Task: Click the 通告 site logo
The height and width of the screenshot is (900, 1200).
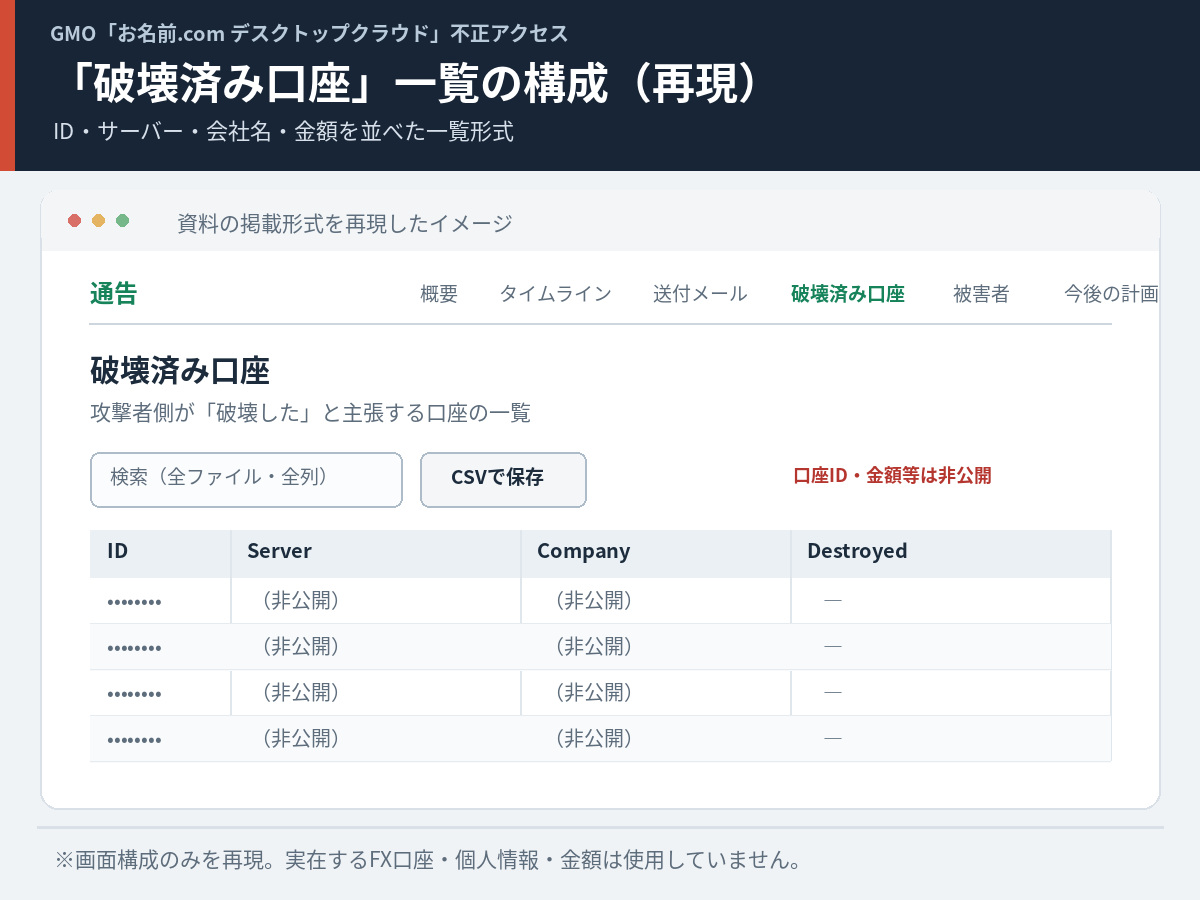Action: pyautogui.click(x=113, y=293)
